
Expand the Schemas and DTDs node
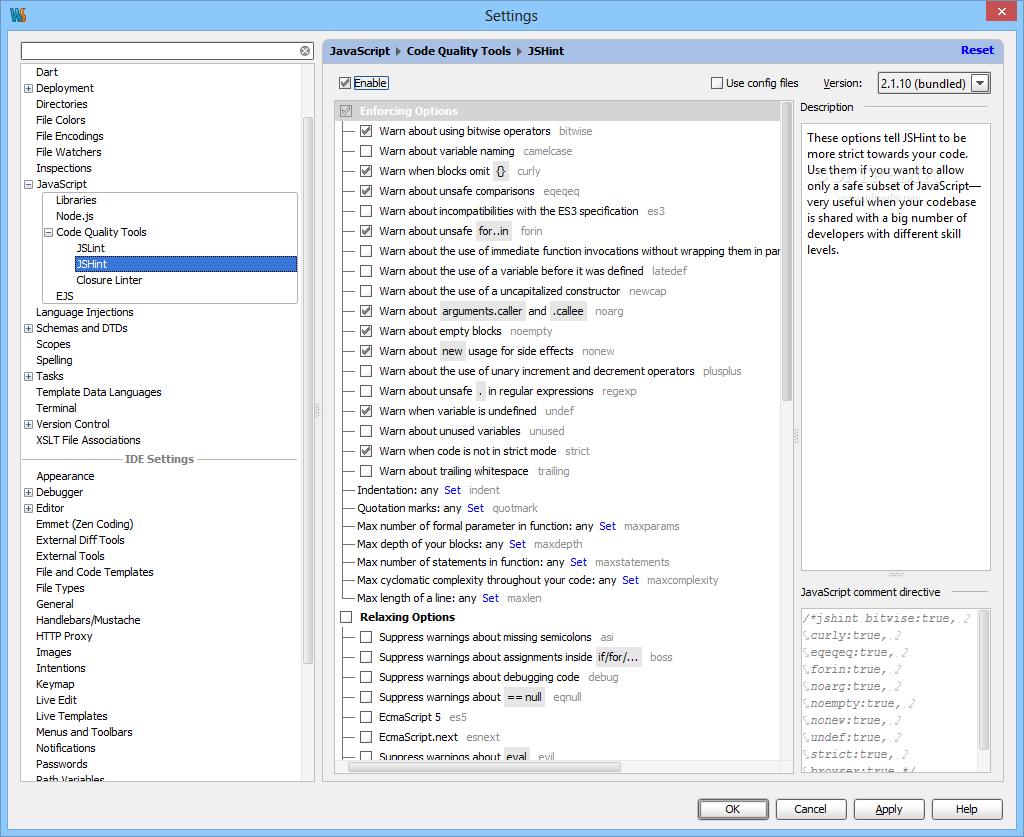tap(28, 328)
